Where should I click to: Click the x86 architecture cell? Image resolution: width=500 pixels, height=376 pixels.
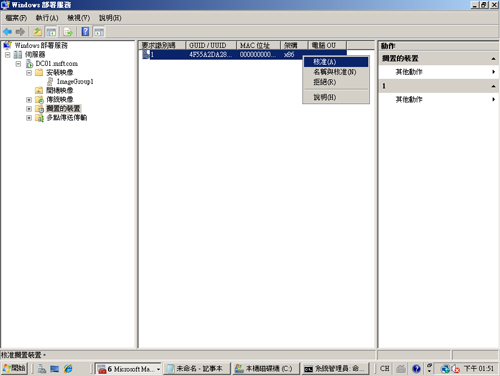coord(289,54)
